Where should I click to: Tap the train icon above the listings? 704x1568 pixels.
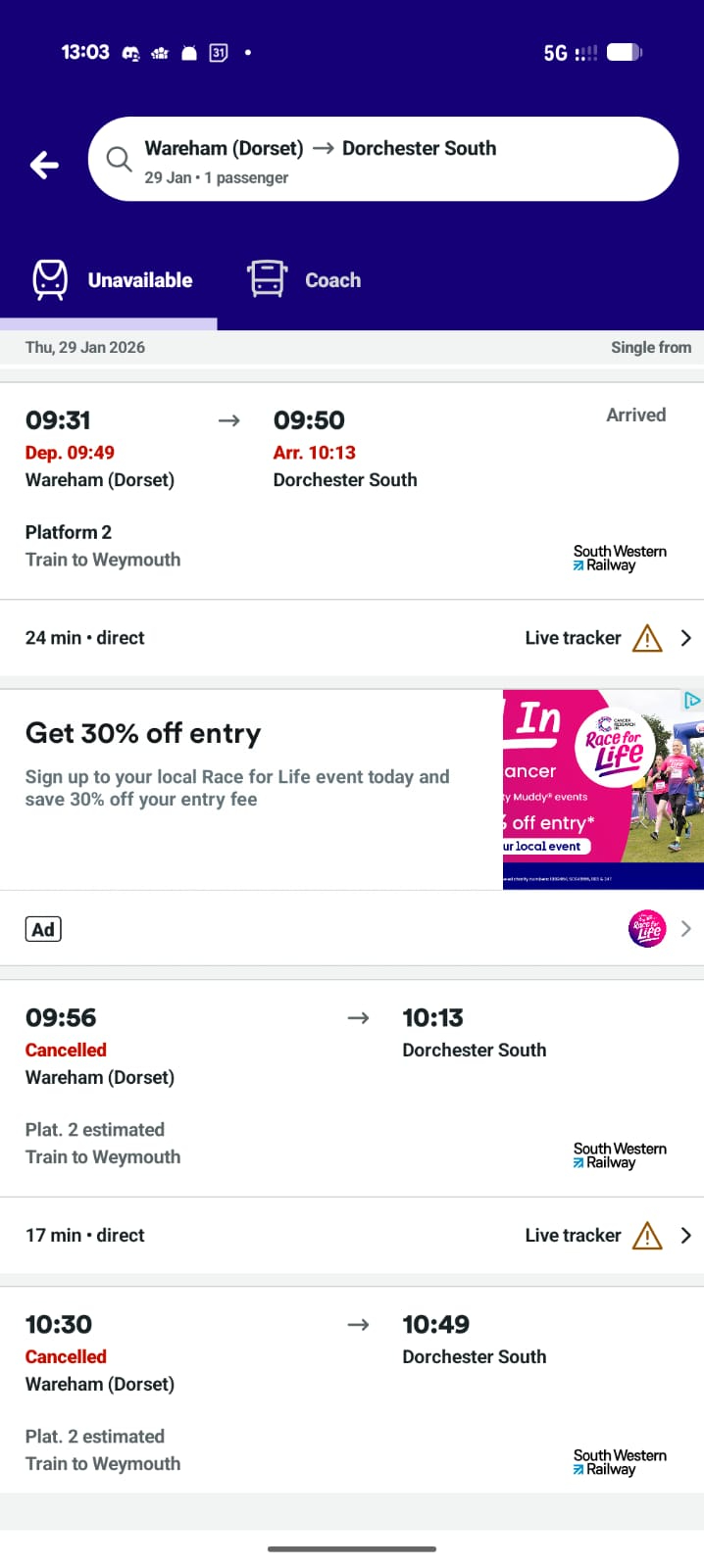click(50, 279)
